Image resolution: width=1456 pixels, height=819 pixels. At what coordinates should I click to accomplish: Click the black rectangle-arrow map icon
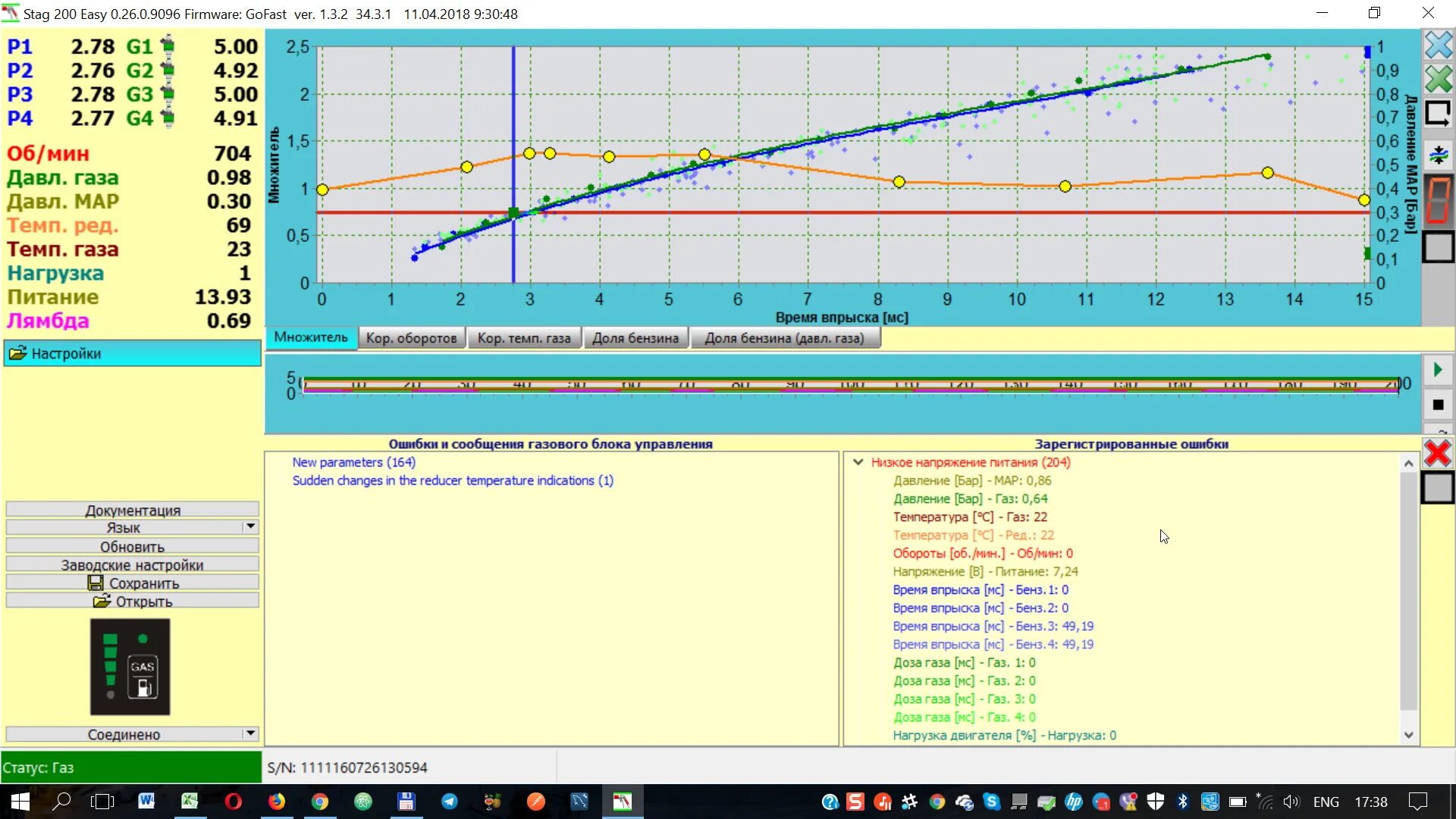1438,114
